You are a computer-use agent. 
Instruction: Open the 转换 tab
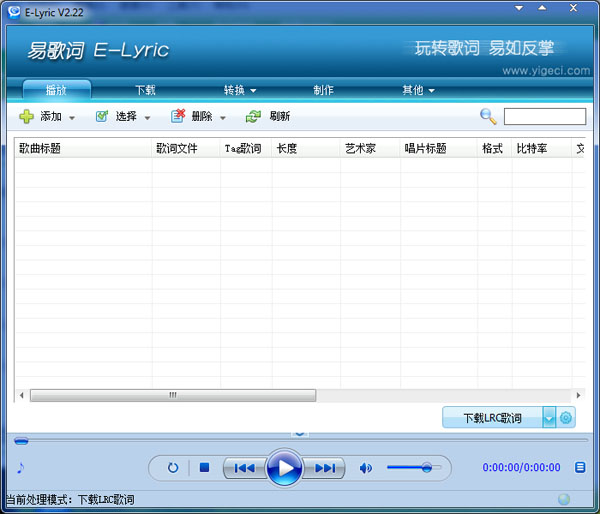234,90
